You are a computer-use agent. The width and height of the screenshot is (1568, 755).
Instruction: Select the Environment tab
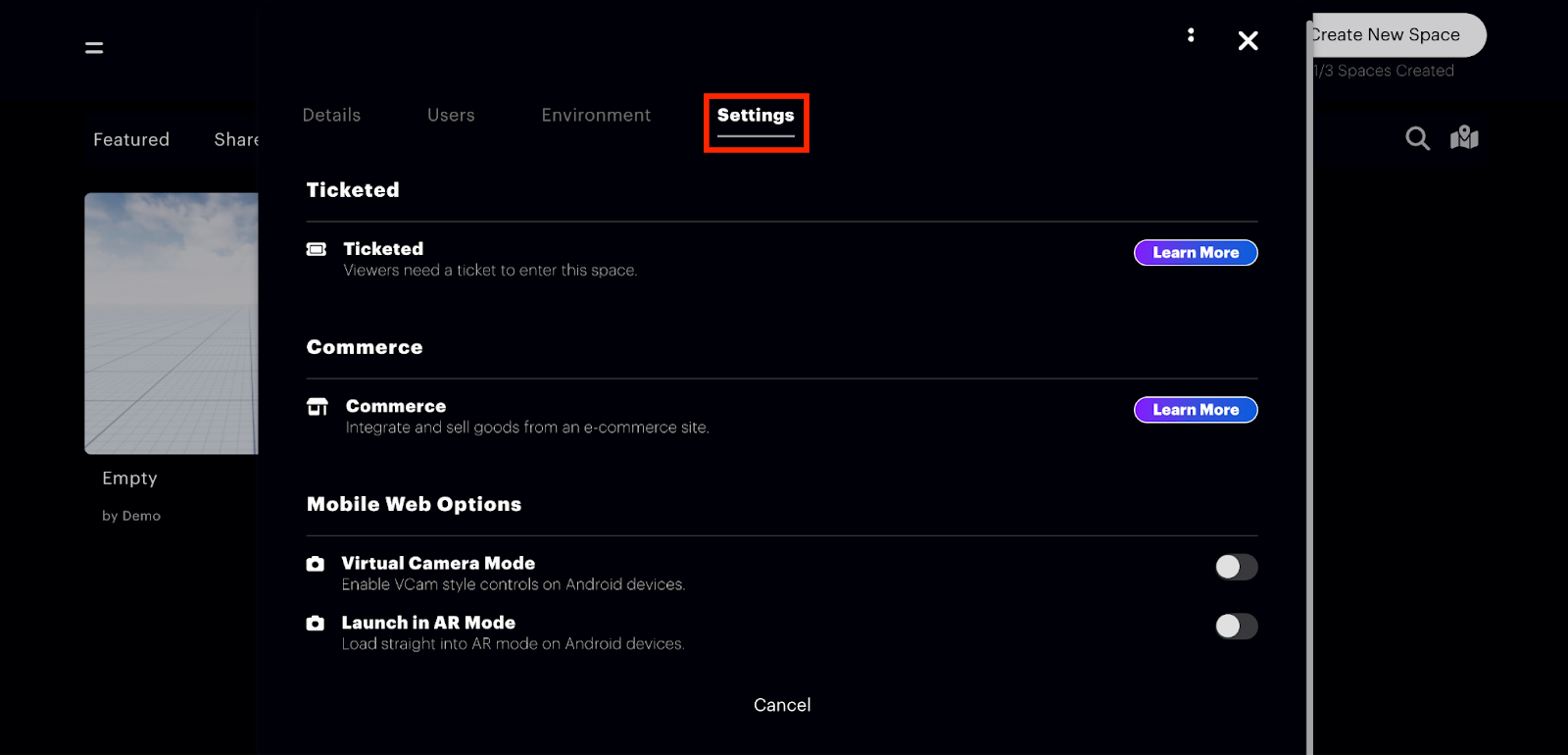coord(596,116)
